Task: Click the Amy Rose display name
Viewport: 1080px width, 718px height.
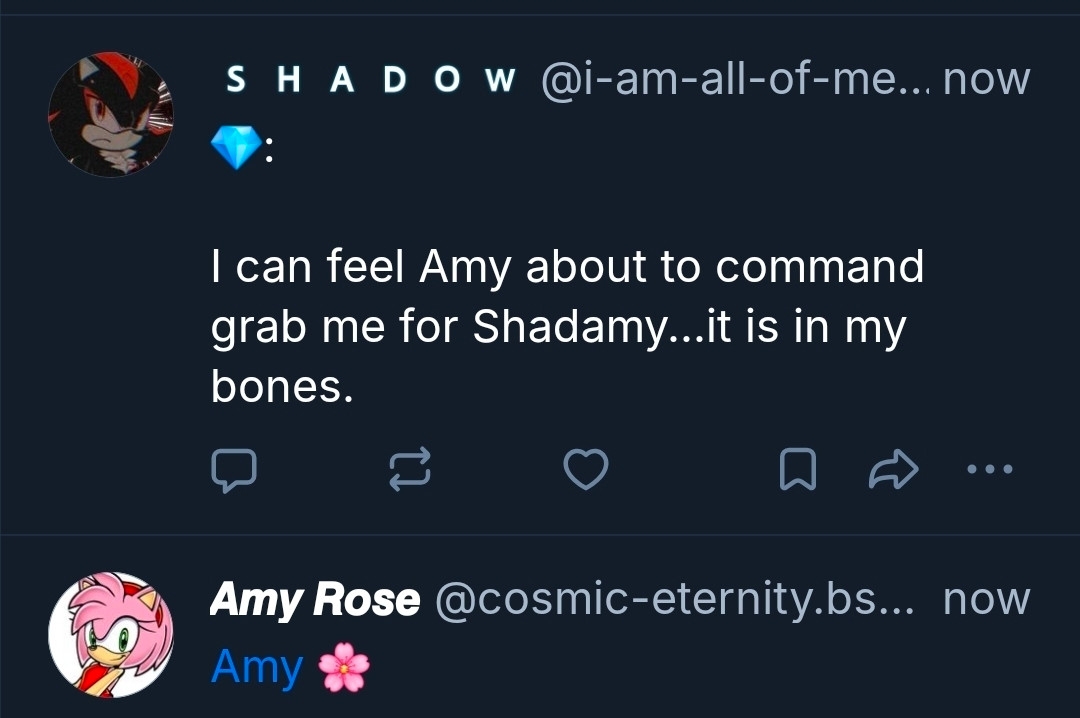Action: coord(315,600)
